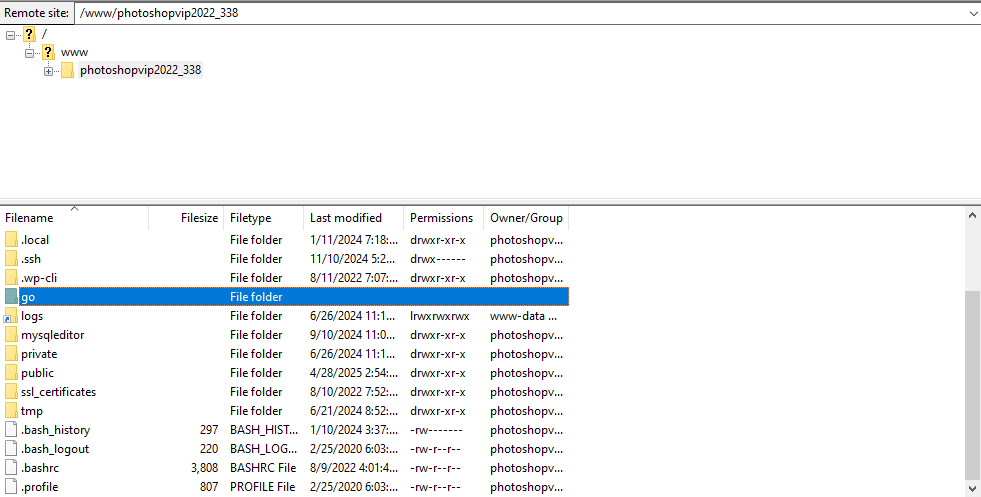Click the 3,808 filesize of .bashrc
The width and height of the screenshot is (981, 497).
click(x=205, y=468)
